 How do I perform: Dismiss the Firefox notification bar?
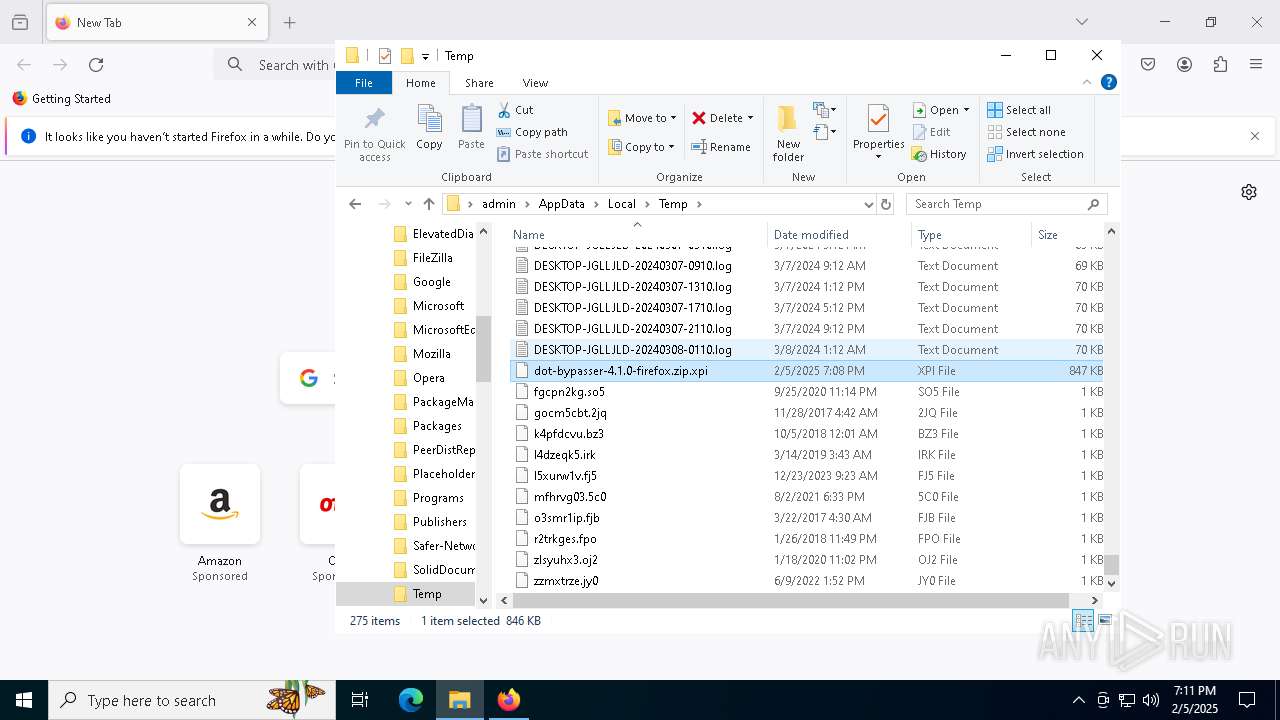[x=1255, y=136]
